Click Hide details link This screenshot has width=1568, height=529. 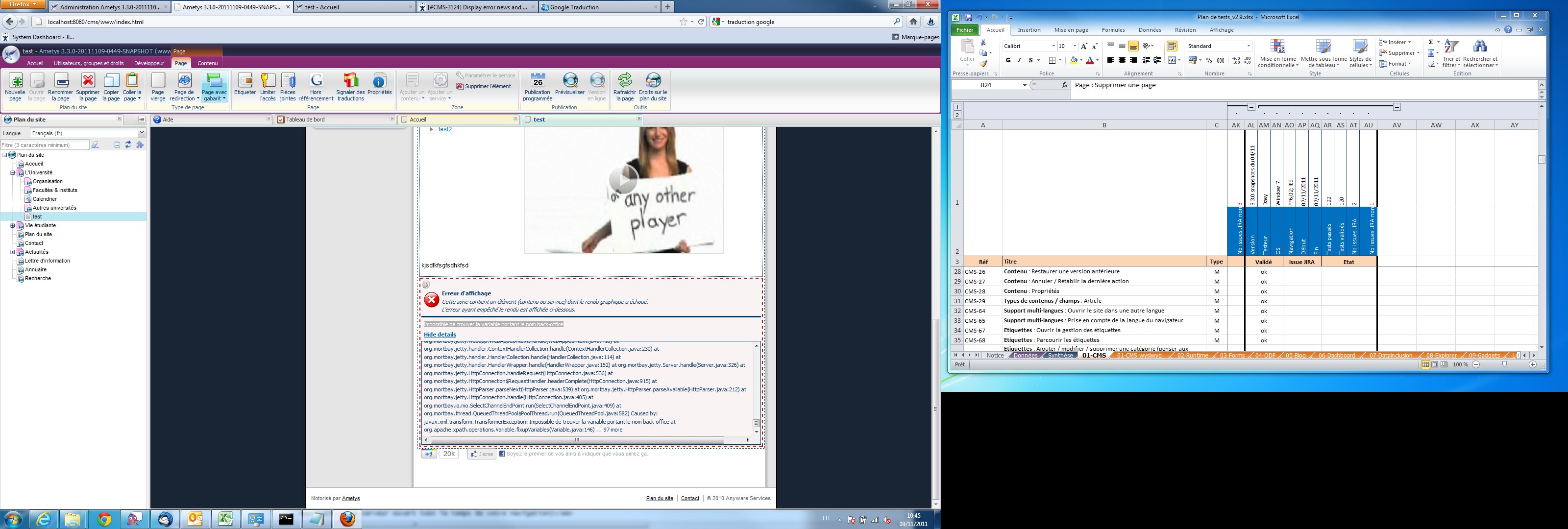(x=440, y=335)
